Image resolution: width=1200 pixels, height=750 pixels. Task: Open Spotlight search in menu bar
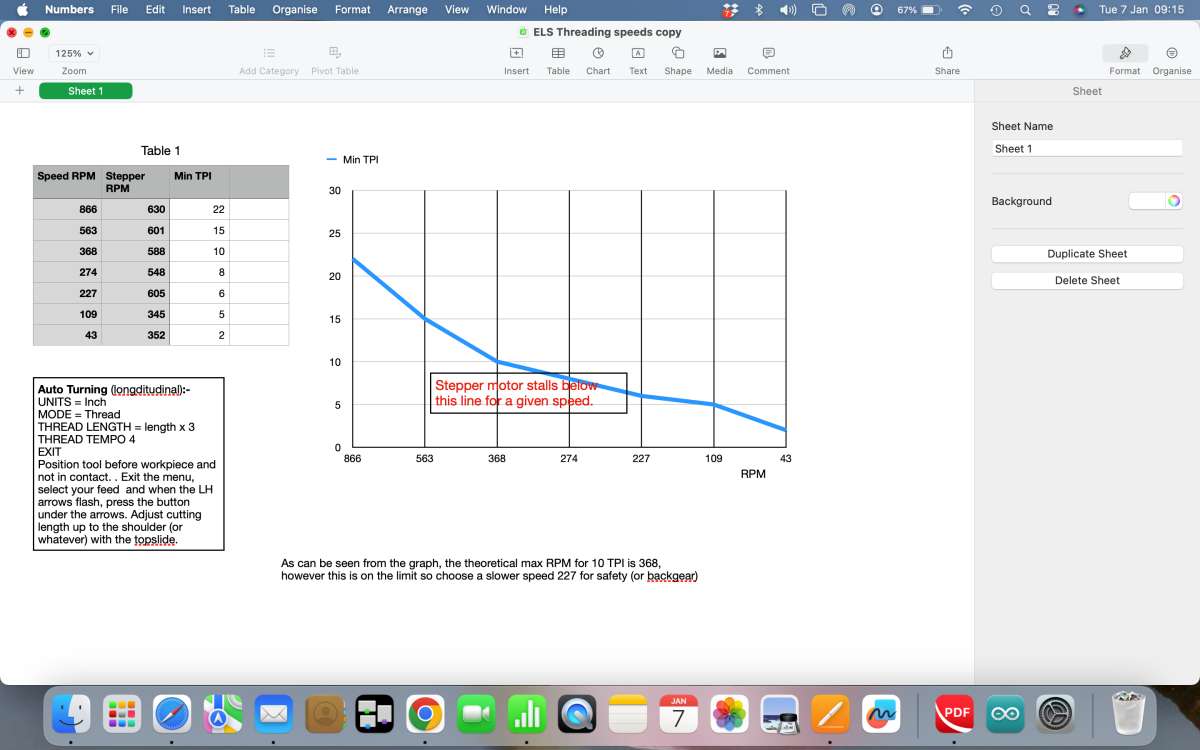click(1025, 10)
